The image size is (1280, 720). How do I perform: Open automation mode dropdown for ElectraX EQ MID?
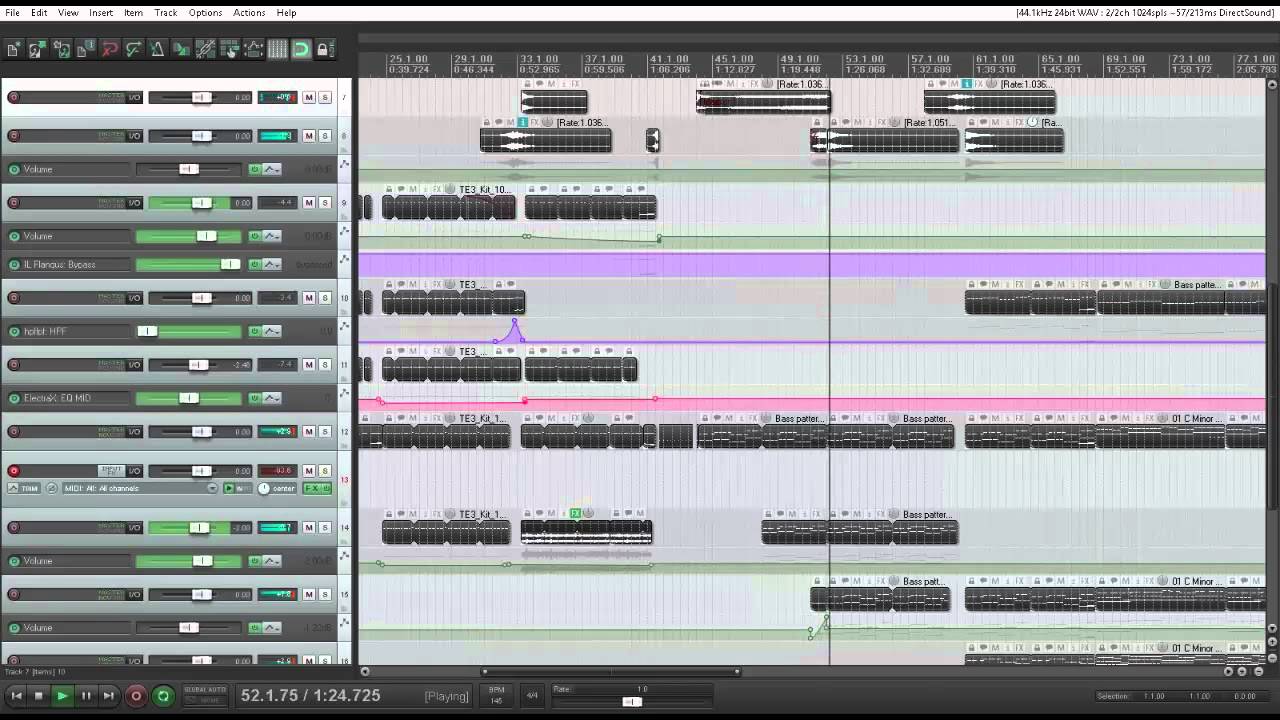(271, 398)
